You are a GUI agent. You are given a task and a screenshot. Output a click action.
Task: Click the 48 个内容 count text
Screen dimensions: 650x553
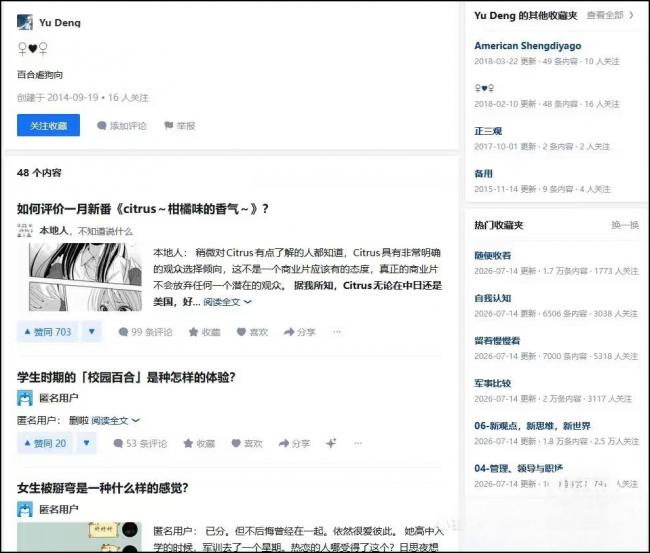[x=39, y=173]
